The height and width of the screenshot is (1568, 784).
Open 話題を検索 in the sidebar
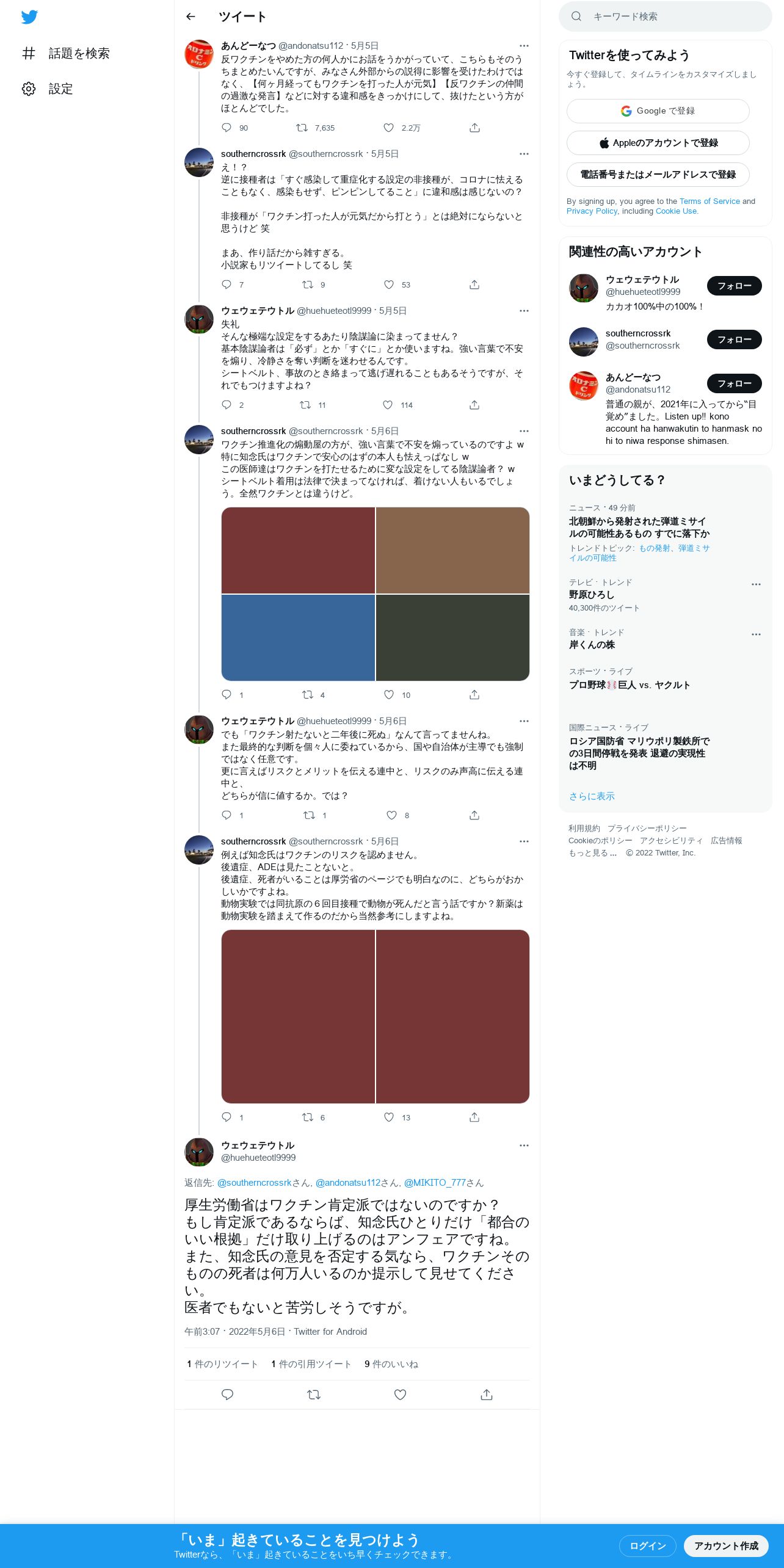[66, 54]
